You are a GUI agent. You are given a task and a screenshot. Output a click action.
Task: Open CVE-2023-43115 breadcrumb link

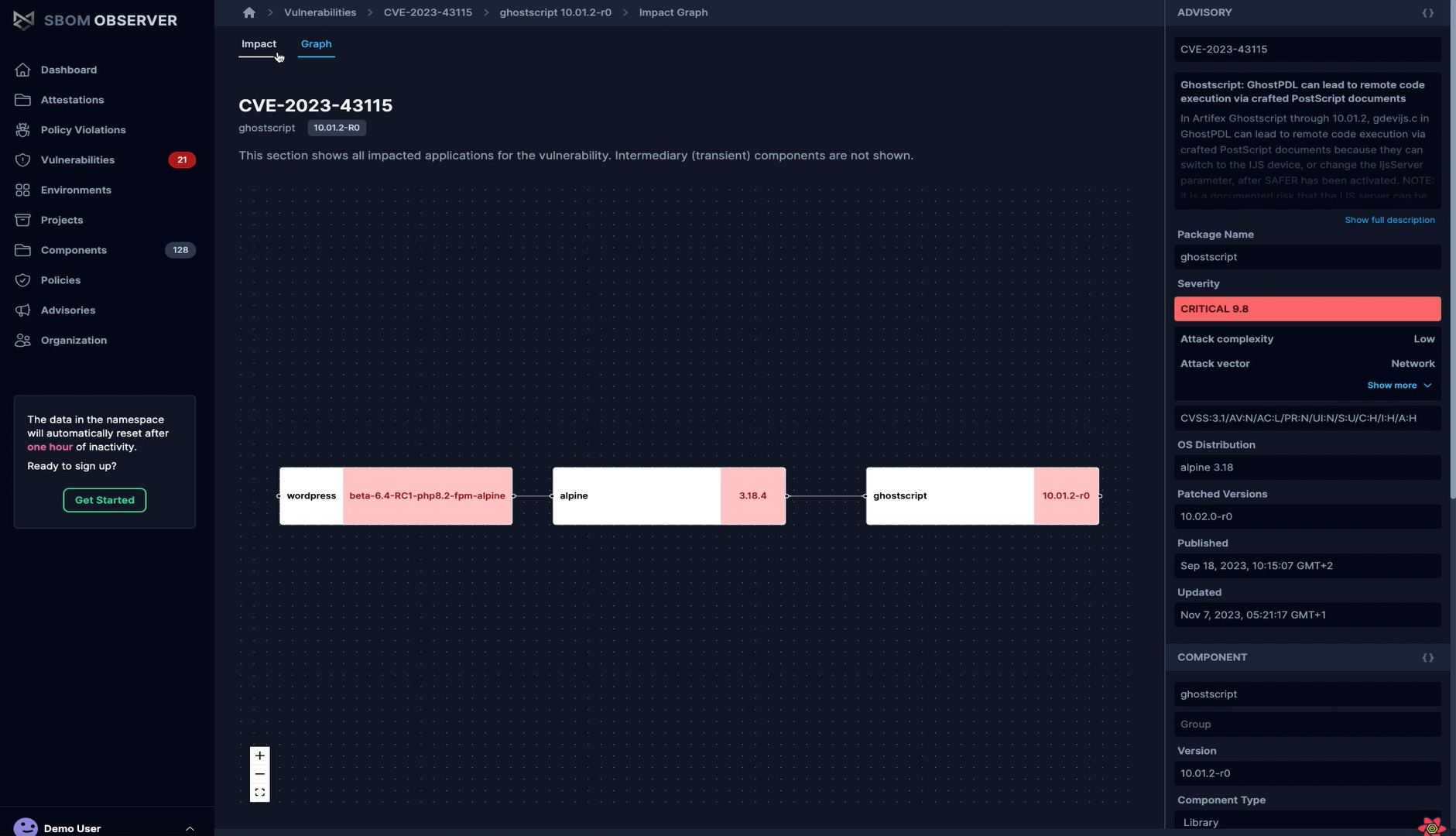pos(427,12)
